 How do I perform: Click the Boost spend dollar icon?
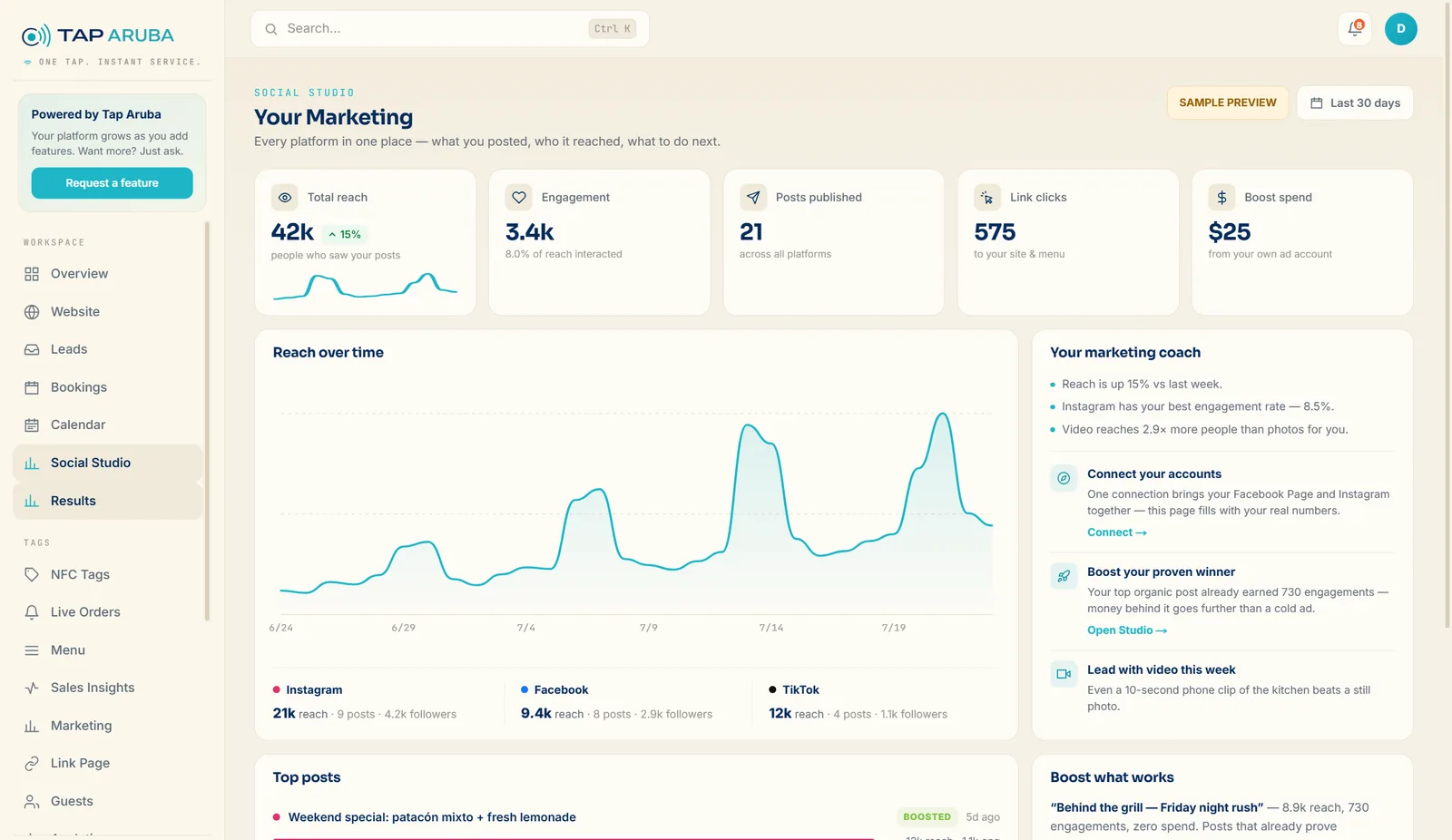coord(1221,197)
